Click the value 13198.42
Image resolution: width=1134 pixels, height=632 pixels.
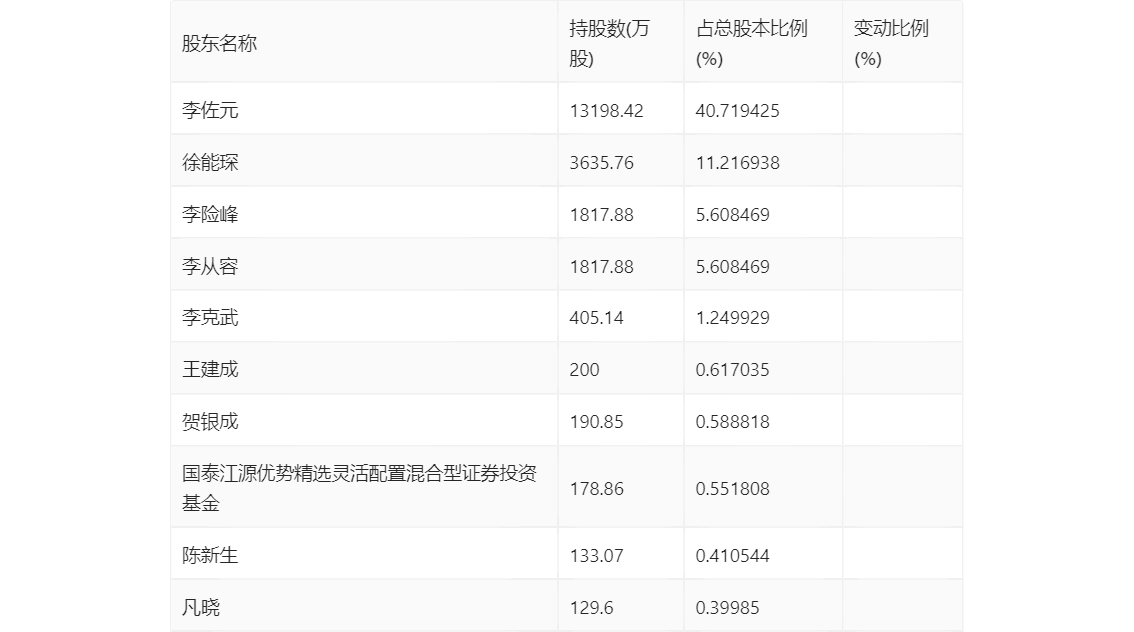coord(606,111)
